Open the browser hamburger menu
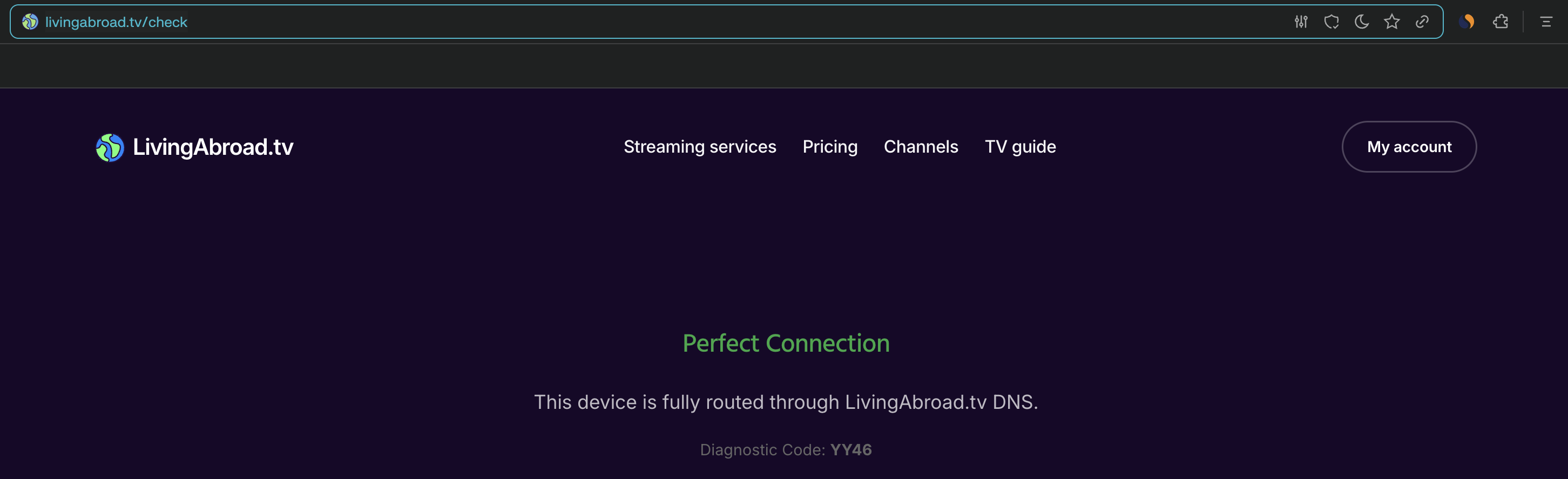Image resolution: width=1568 pixels, height=479 pixels. point(1545,22)
